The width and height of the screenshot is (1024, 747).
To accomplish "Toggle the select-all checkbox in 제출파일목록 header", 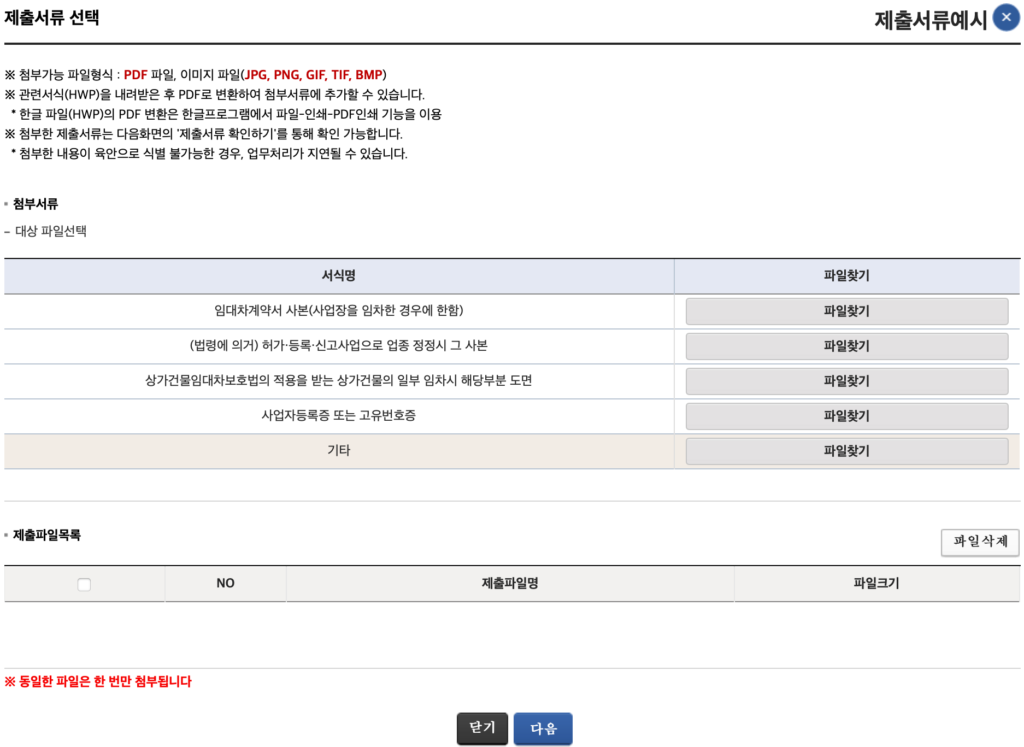I will click(84, 584).
